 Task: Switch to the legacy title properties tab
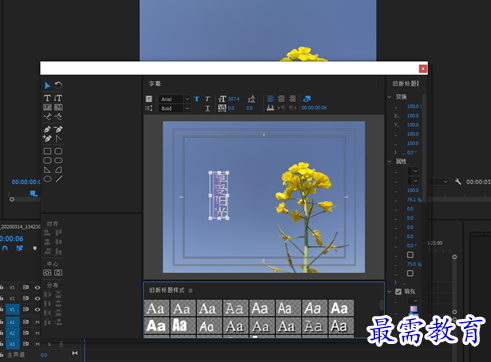pos(405,83)
